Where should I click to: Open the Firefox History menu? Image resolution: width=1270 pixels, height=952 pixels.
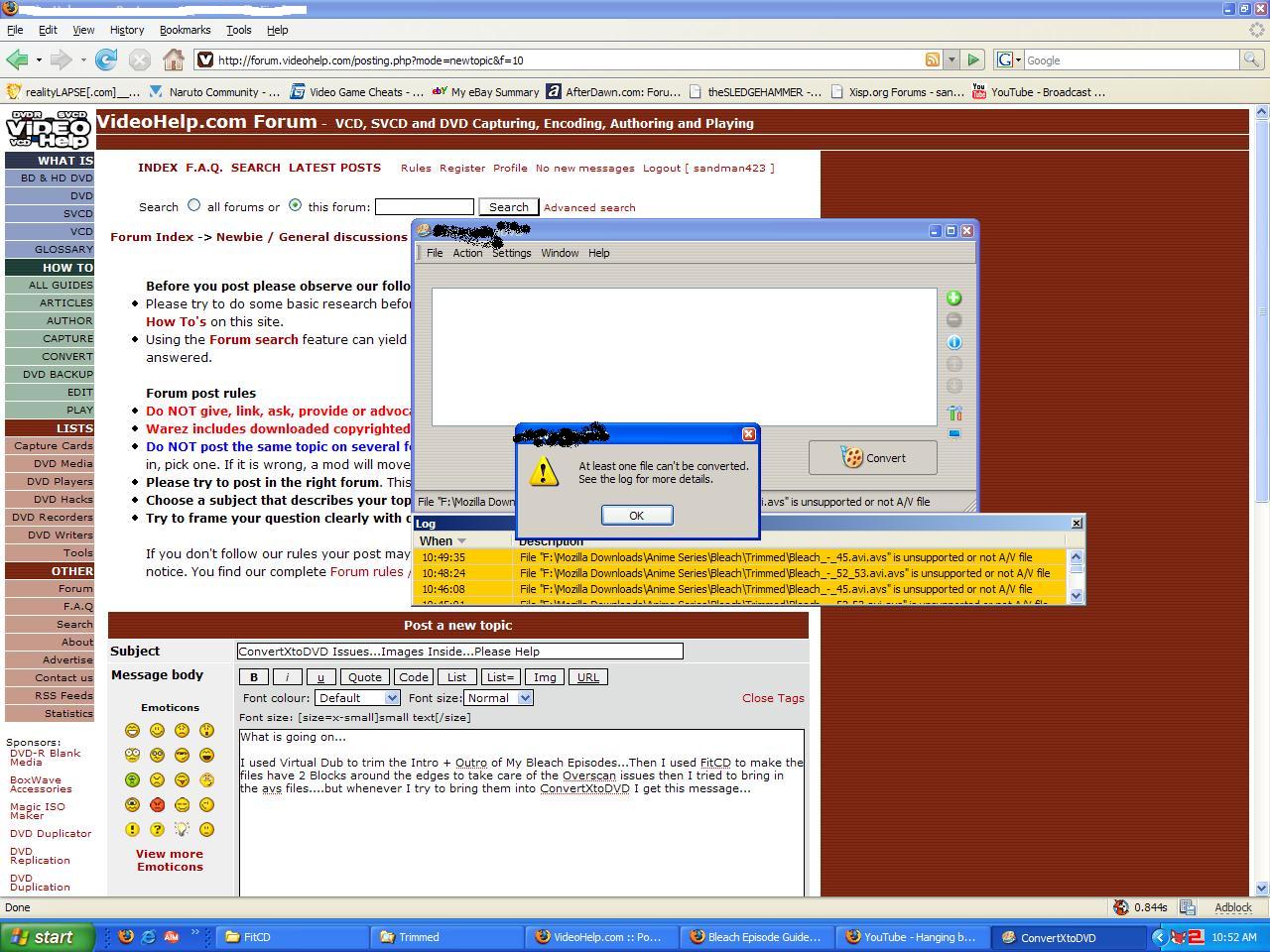click(127, 30)
